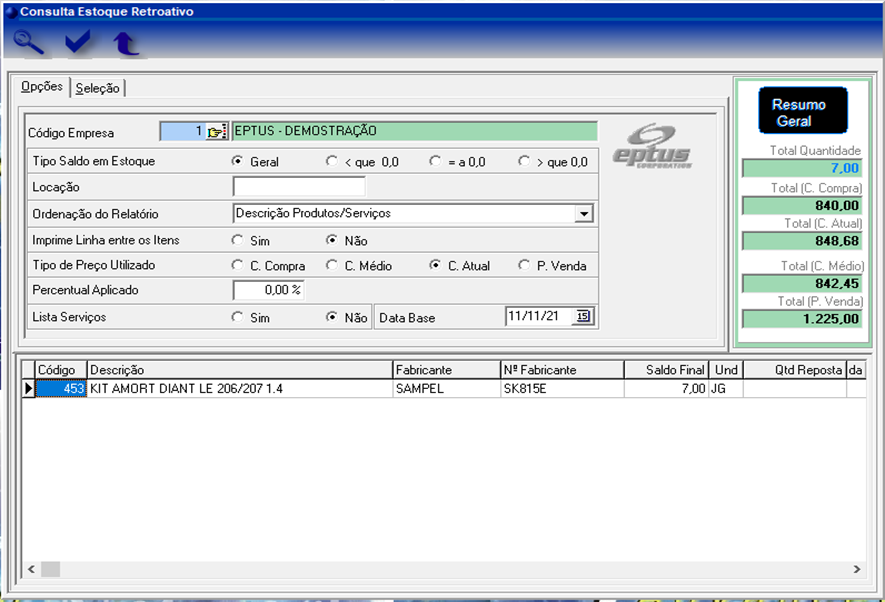Click the horizontal scrollbar right arrow
This screenshot has width=885, height=602.
tap(857, 569)
